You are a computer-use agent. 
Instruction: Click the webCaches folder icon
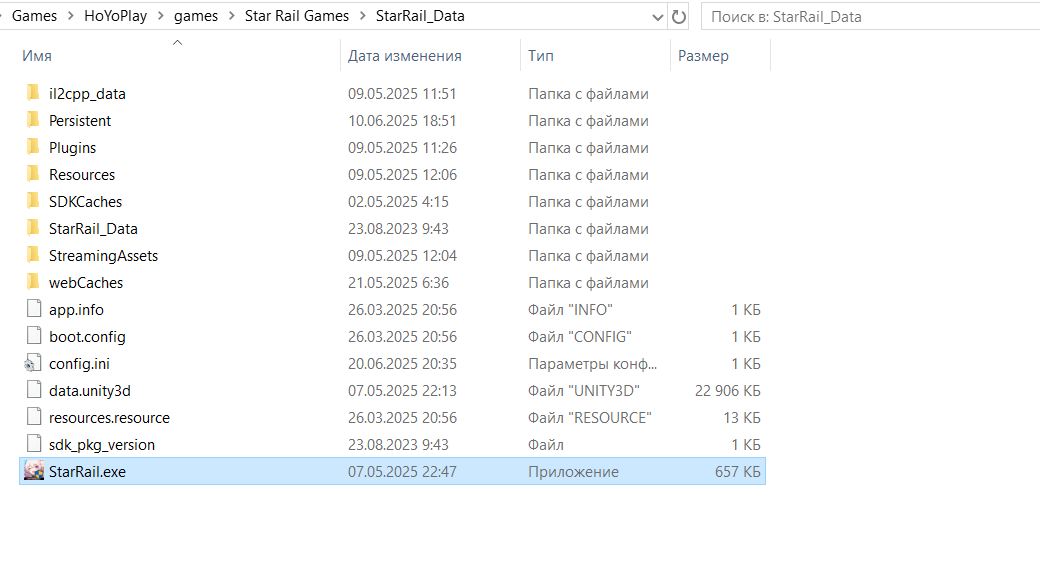click(33, 282)
